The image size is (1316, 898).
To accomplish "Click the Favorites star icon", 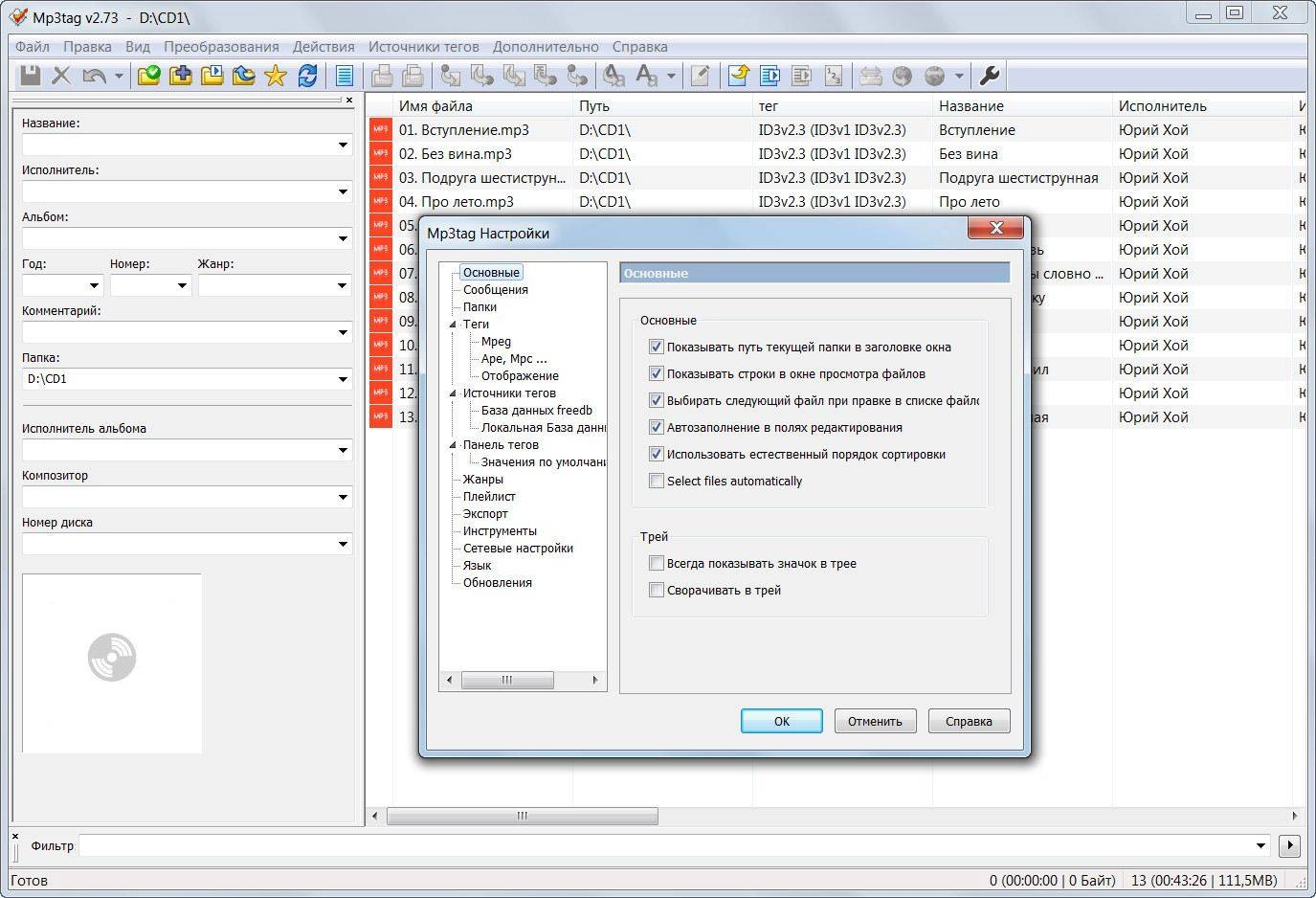I will 275,76.
